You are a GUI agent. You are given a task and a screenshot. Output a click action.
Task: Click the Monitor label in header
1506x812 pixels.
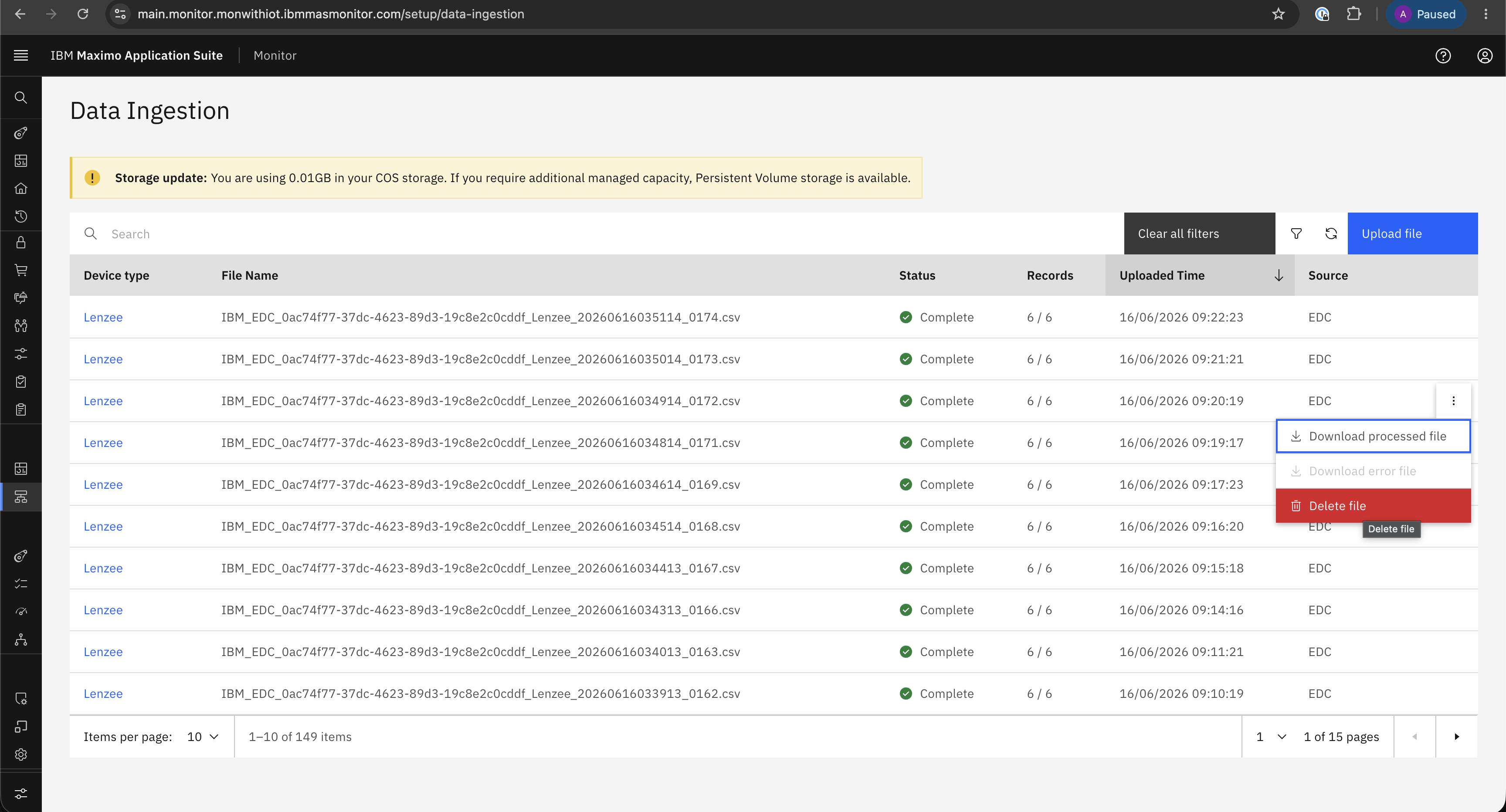275,55
